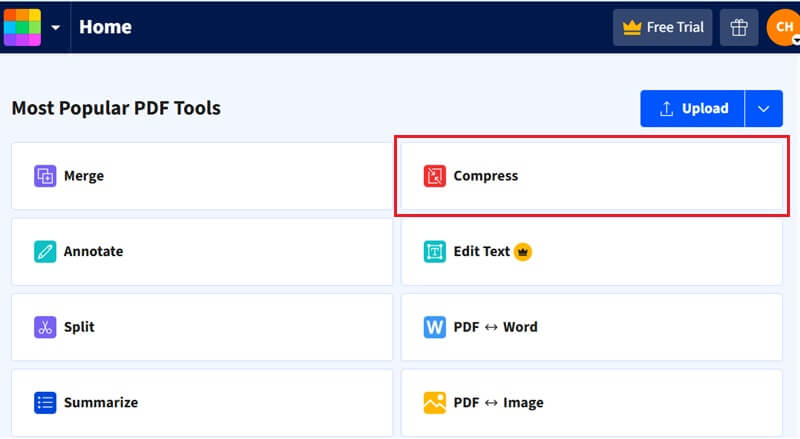Expand the Upload options chevron
The image size is (800, 439).
coord(763,108)
